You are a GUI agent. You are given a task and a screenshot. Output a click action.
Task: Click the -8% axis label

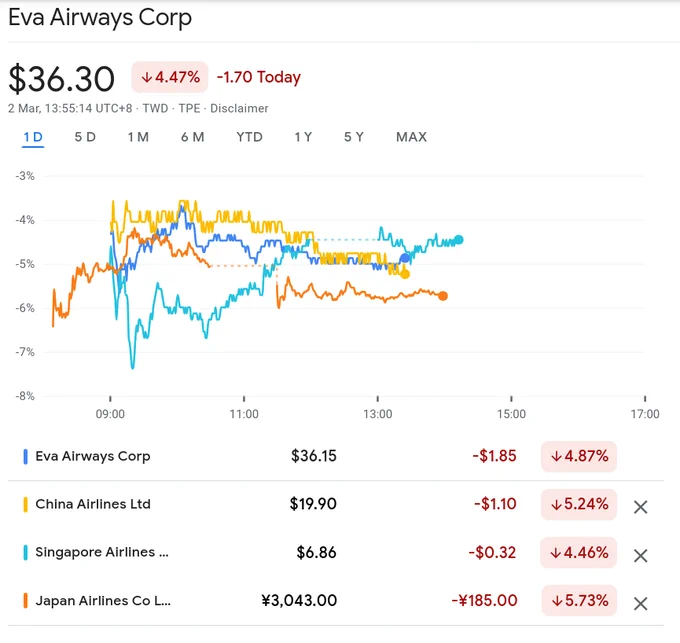point(25,396)
